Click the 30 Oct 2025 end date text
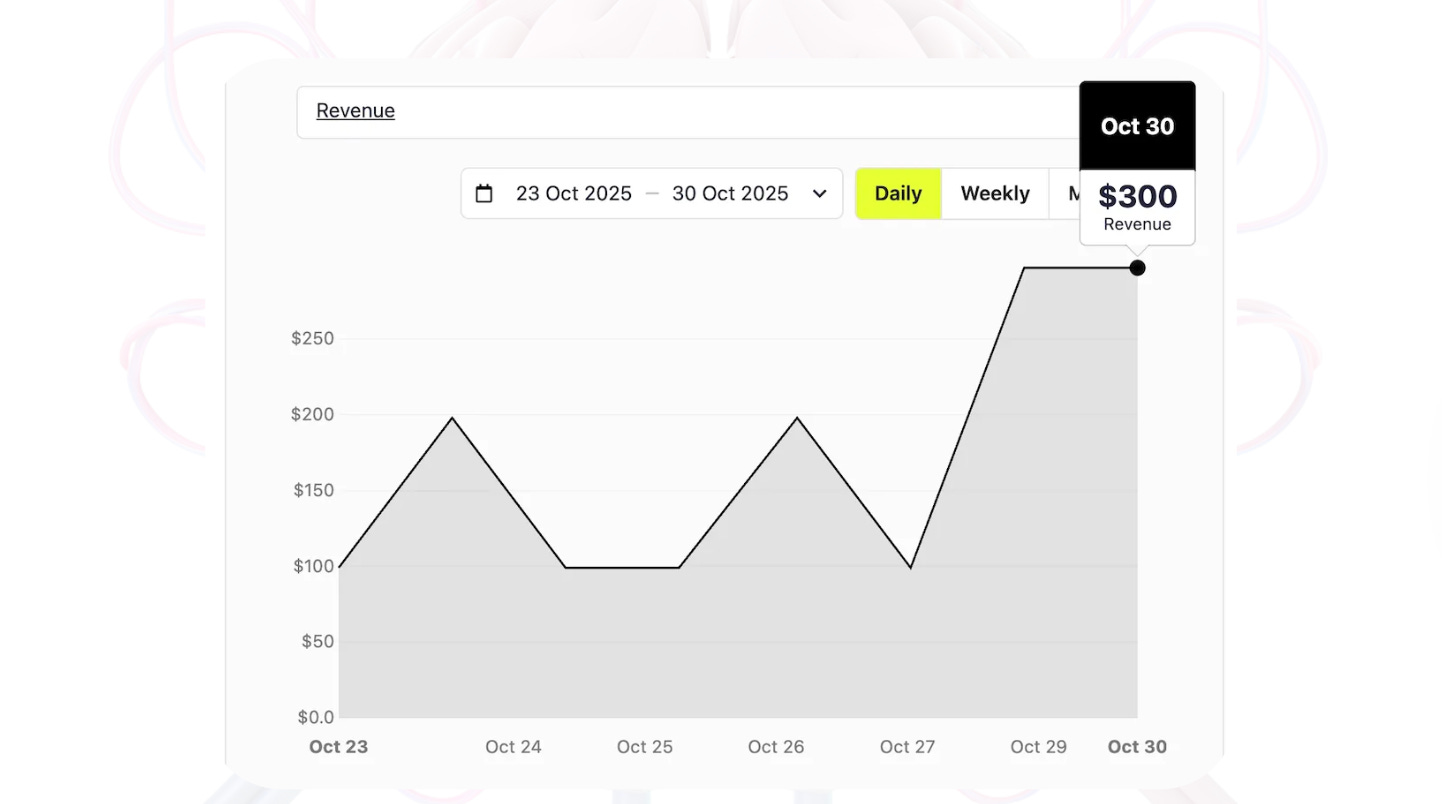This screenshot has width=1442, height=804. click(729, 193)
